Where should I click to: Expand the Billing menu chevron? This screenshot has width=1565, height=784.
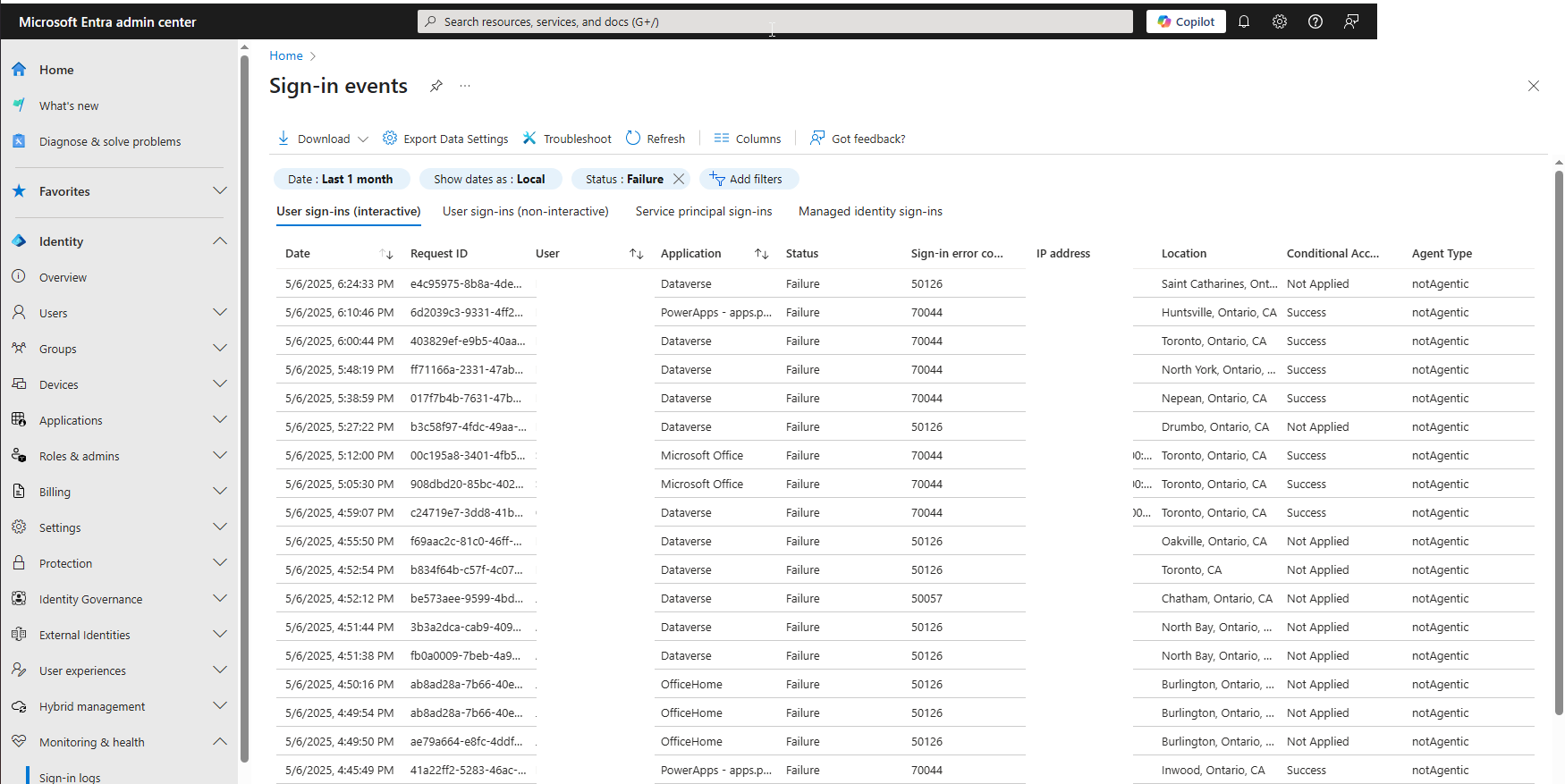point(220,491)
